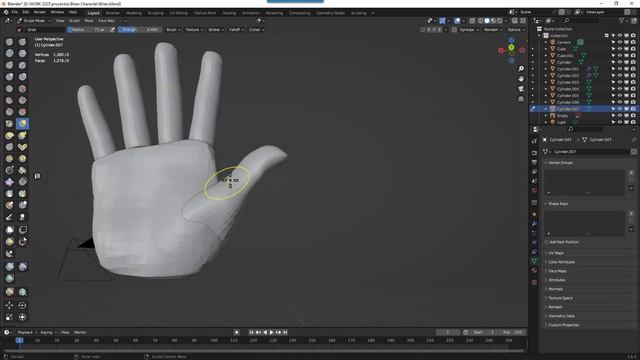Select the Snake Hook brush
Image resolution: width=640 pixels, height=360 pixels.
point(22,135)
